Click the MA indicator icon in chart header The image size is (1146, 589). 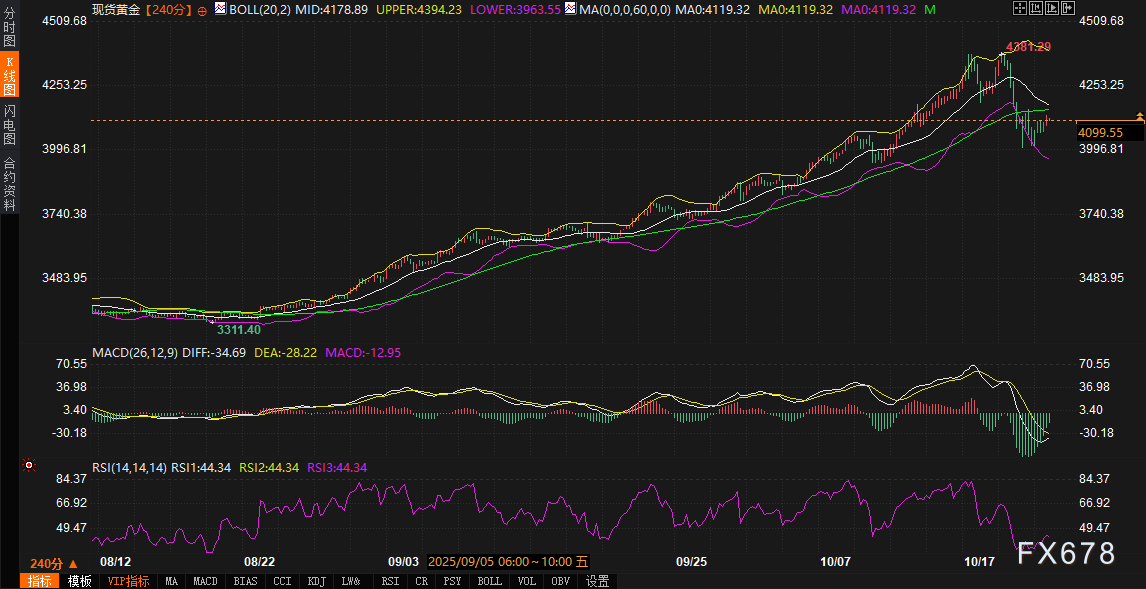570,9
